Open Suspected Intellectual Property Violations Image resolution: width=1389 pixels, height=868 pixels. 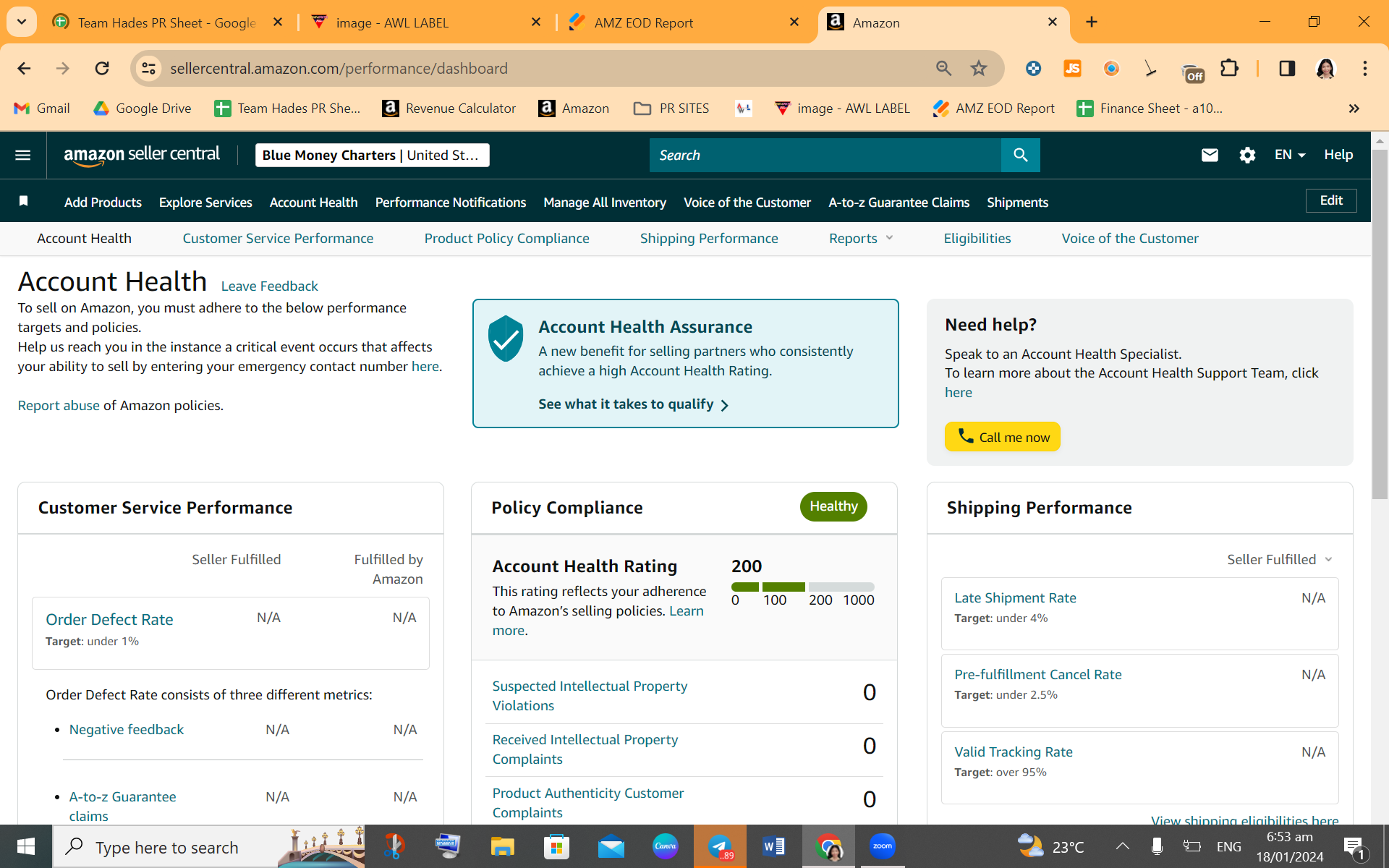[x=590, y=695]
